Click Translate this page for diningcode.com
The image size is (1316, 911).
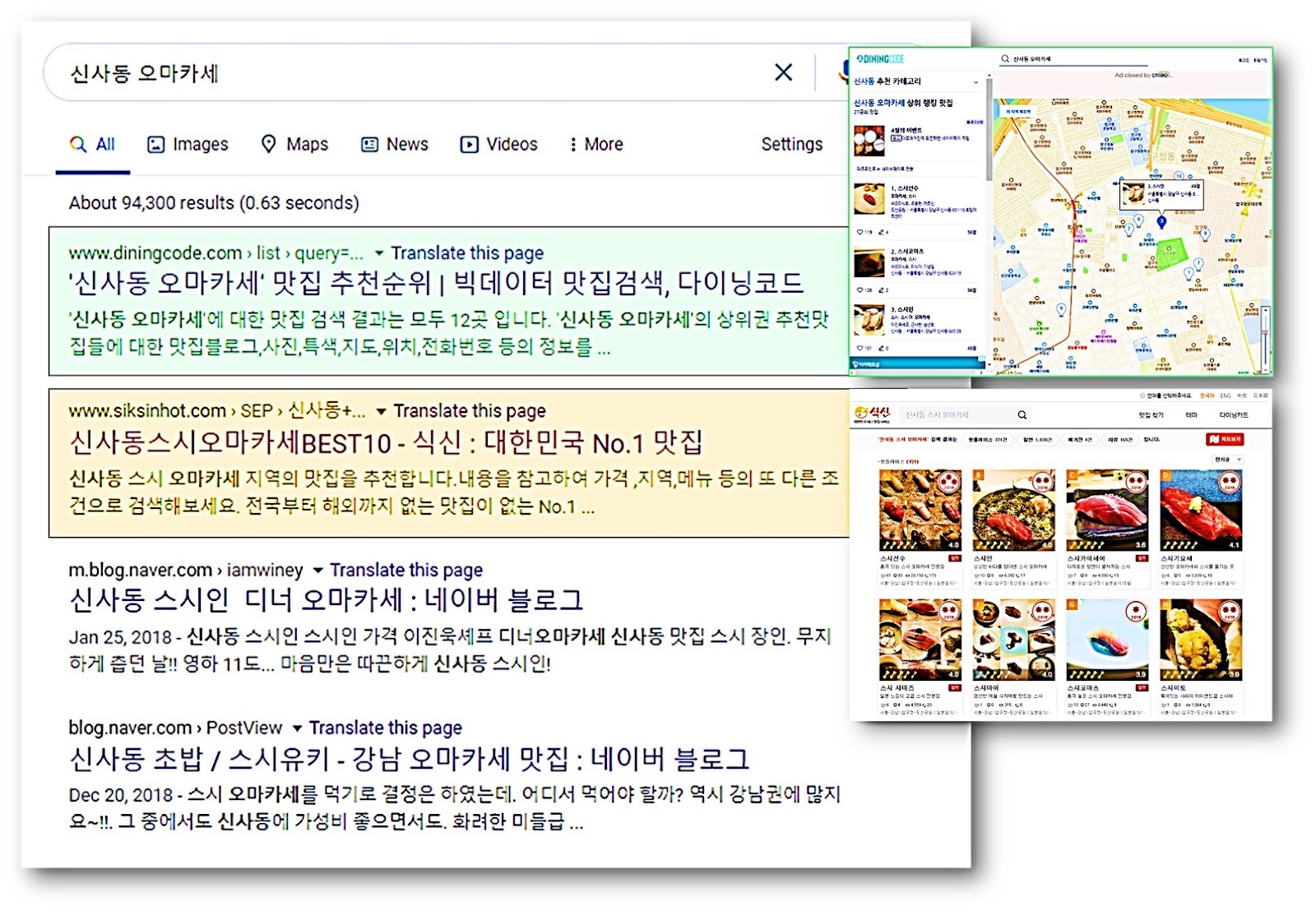tap(467, 253)
